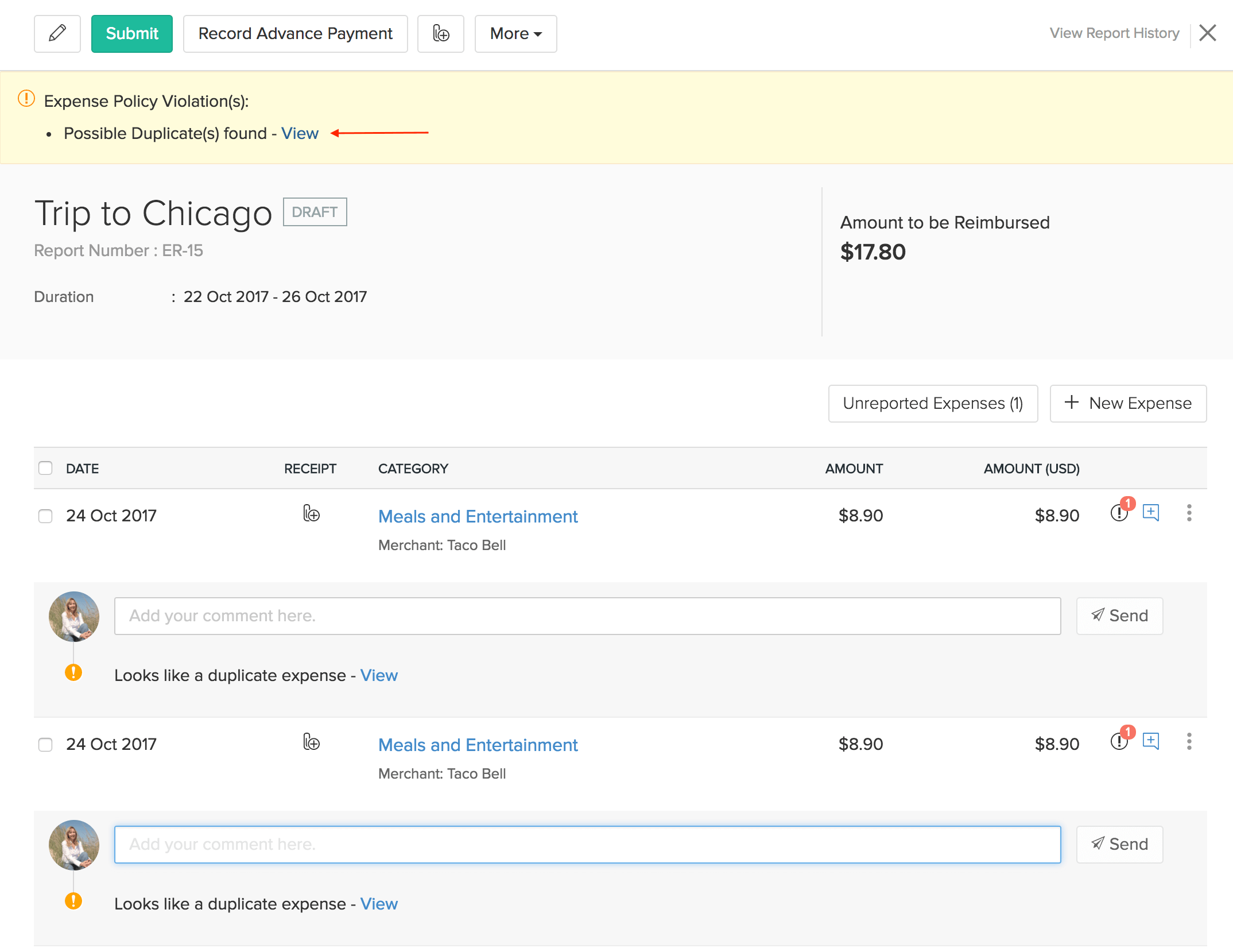This screenshot has width=1233, height=952.
Task: Open Unreported Expenses (1) list
Action: click(933, 403)
